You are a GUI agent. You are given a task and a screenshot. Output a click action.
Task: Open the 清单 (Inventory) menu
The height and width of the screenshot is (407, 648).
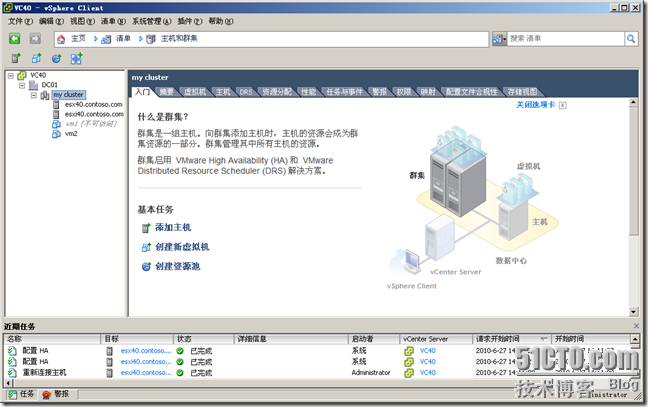113,21
